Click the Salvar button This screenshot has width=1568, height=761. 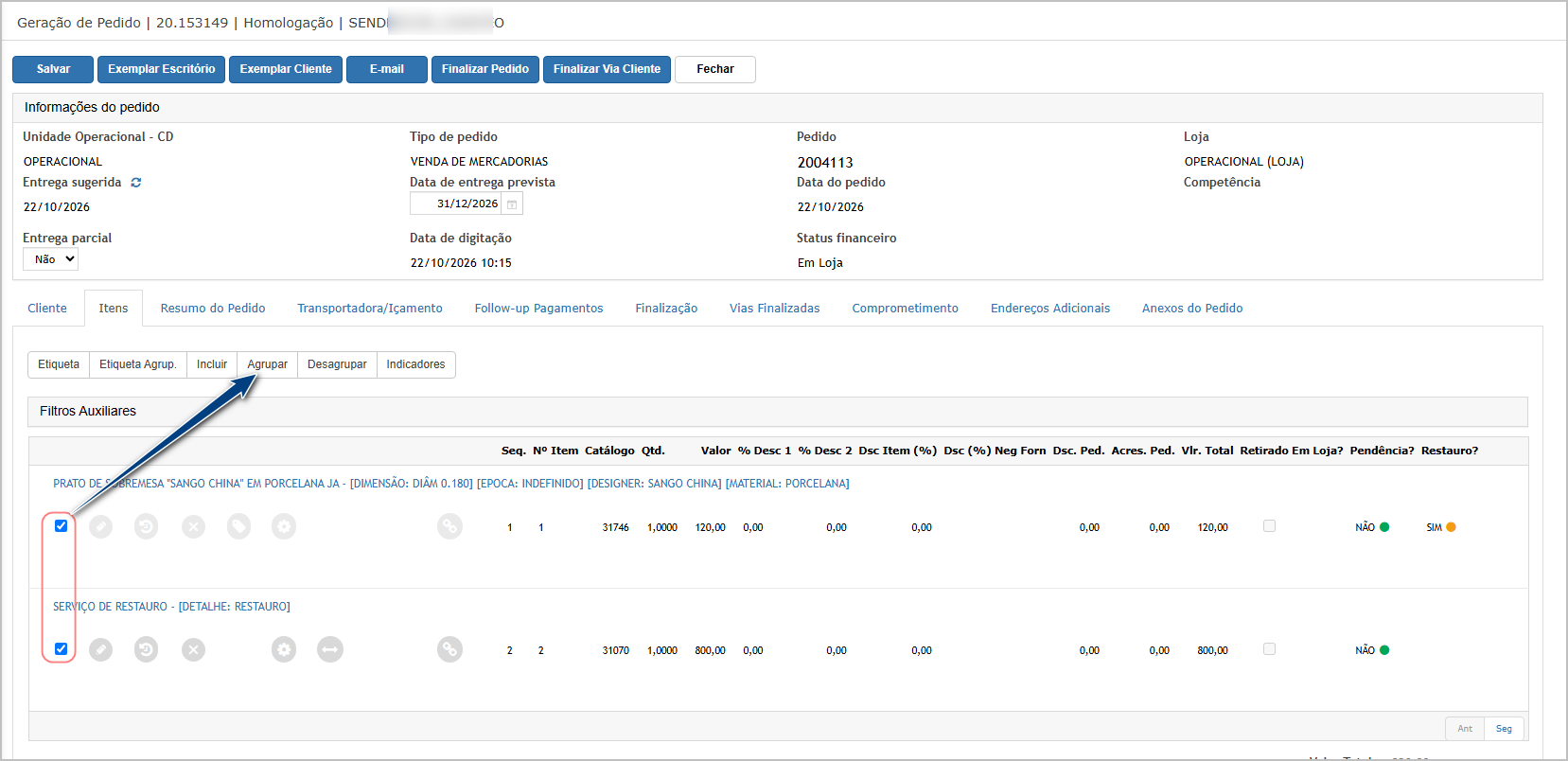click(53, 69)
